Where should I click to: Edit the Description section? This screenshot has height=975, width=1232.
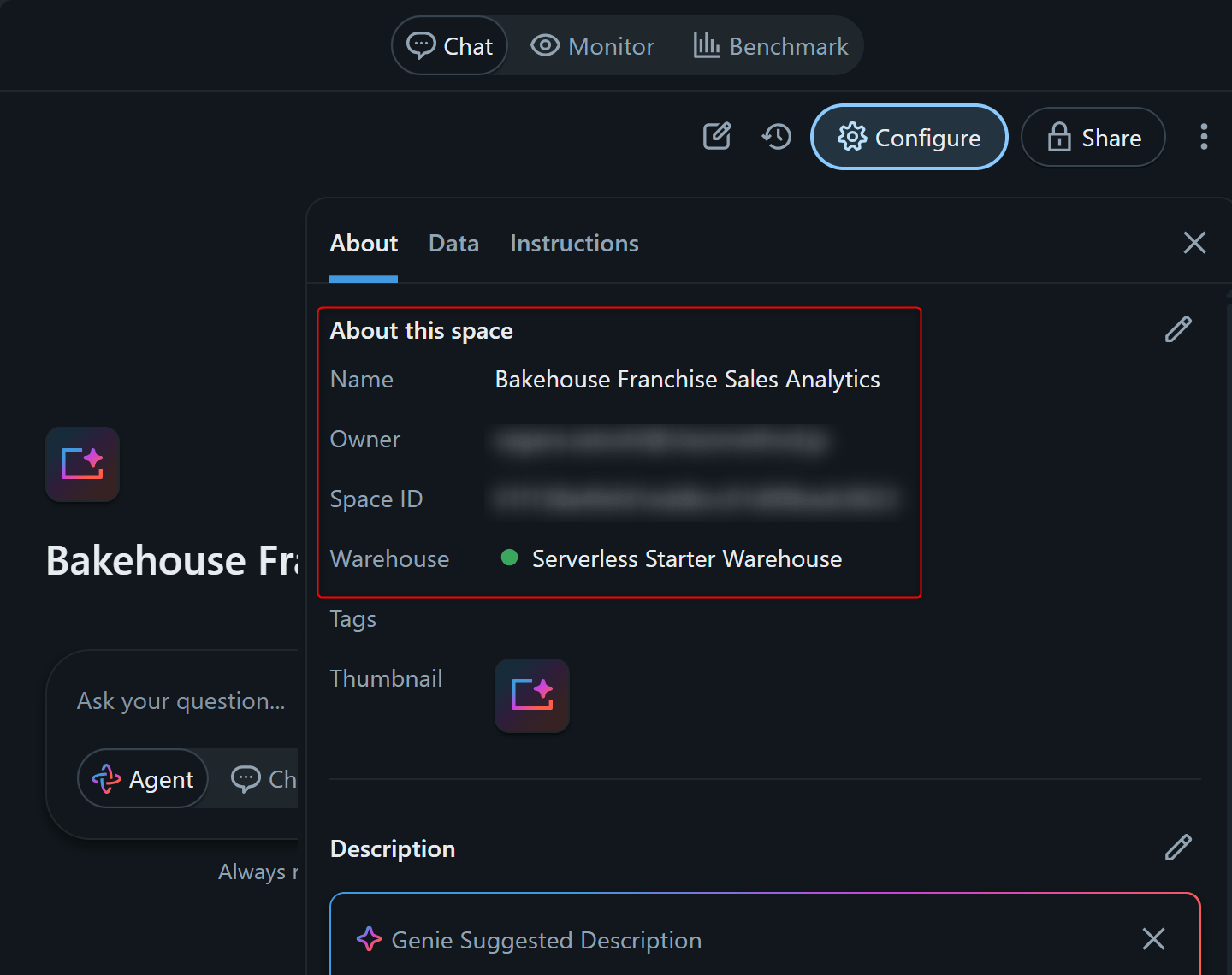1178,848
